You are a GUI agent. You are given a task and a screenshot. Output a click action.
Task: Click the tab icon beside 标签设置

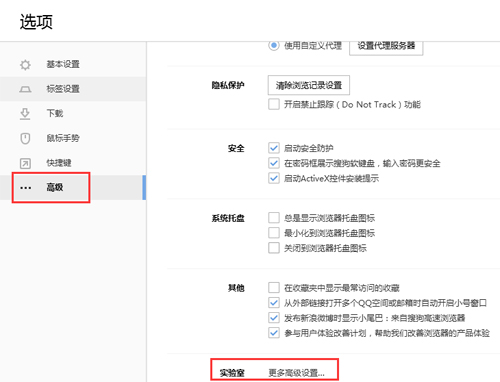25,89
